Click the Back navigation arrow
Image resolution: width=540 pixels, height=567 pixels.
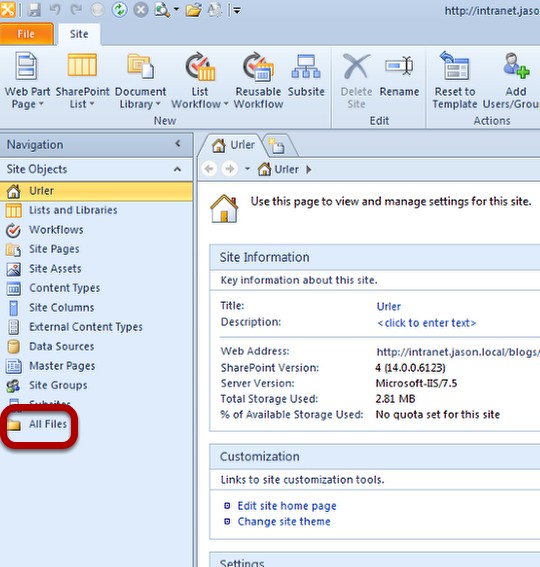pos(209,169)
